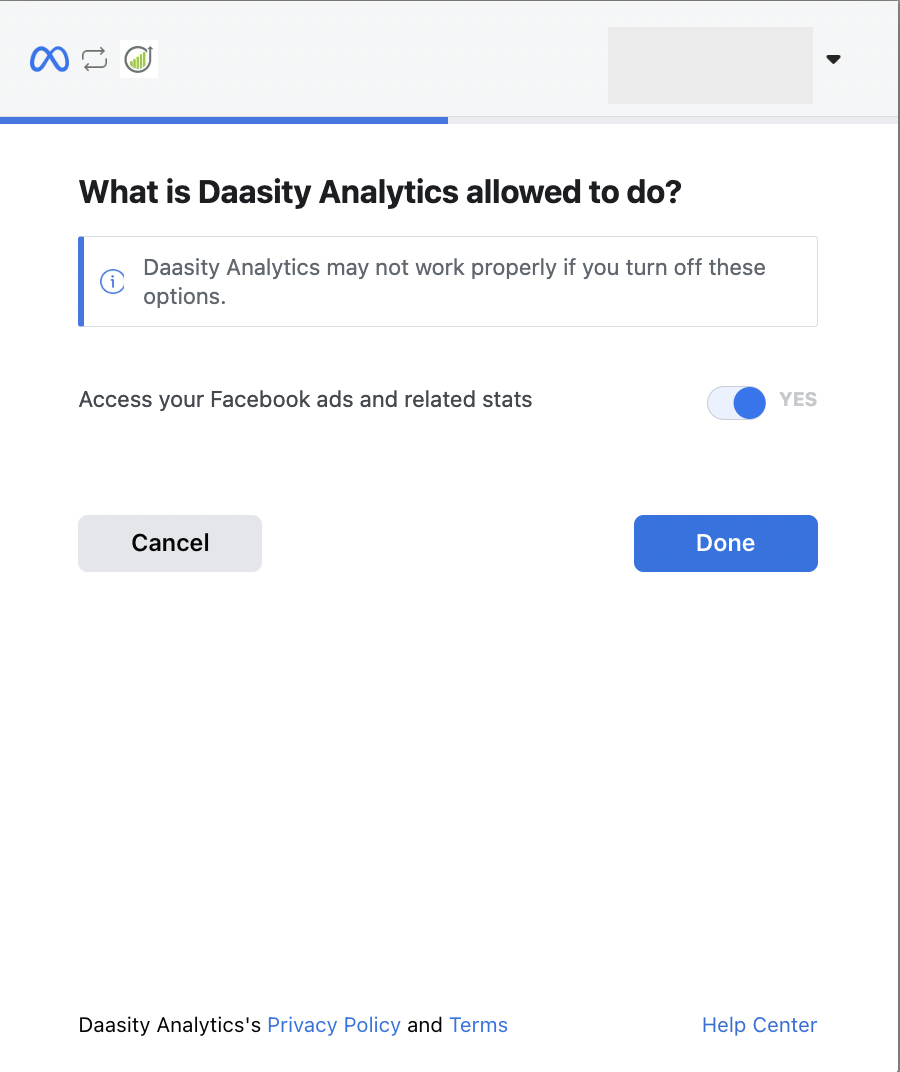Screen dimensions: 900x1072
Task: Click the grey account name box
Action: (x=710, y=65)
